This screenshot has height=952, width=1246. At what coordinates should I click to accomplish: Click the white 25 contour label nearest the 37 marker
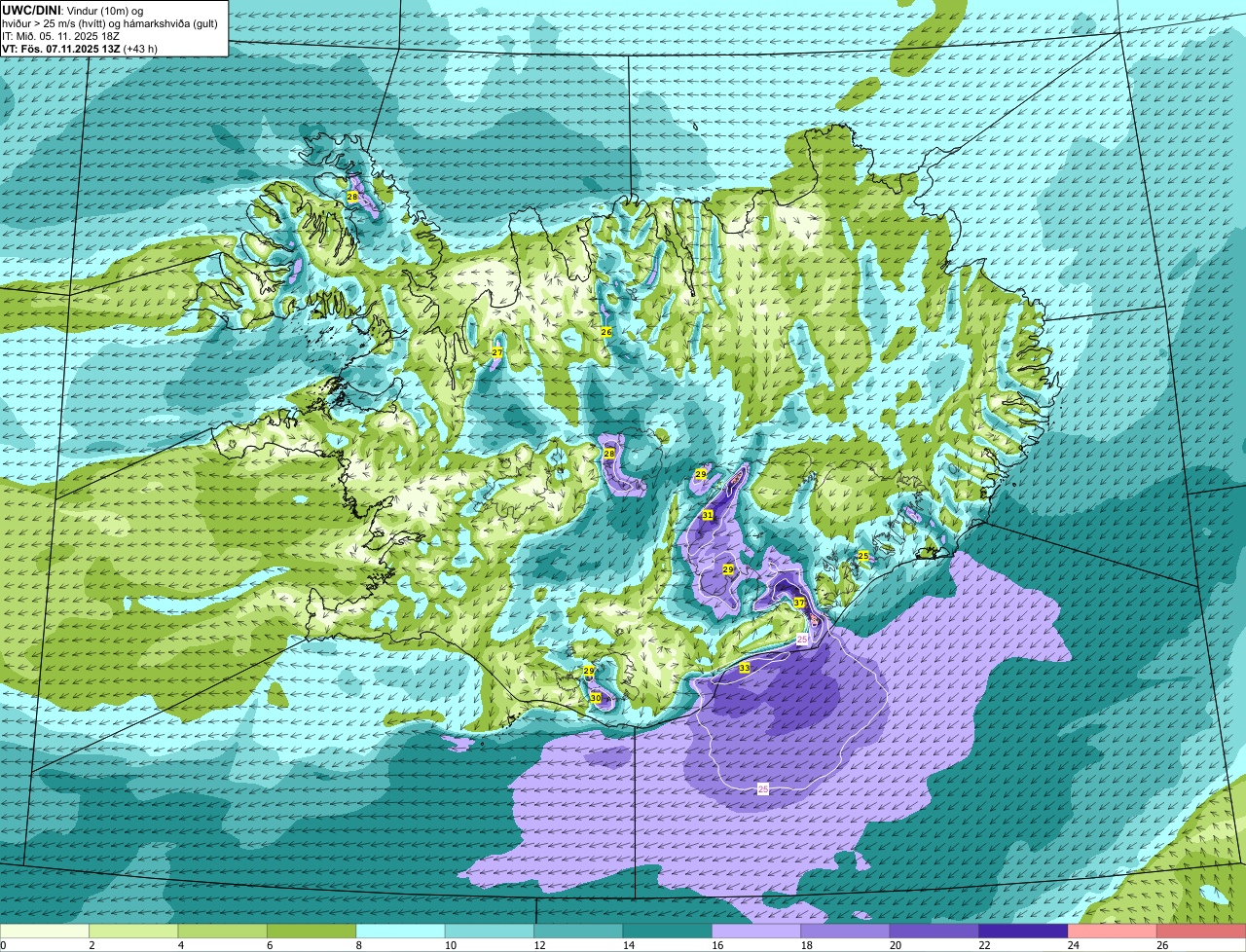point(803,639)
